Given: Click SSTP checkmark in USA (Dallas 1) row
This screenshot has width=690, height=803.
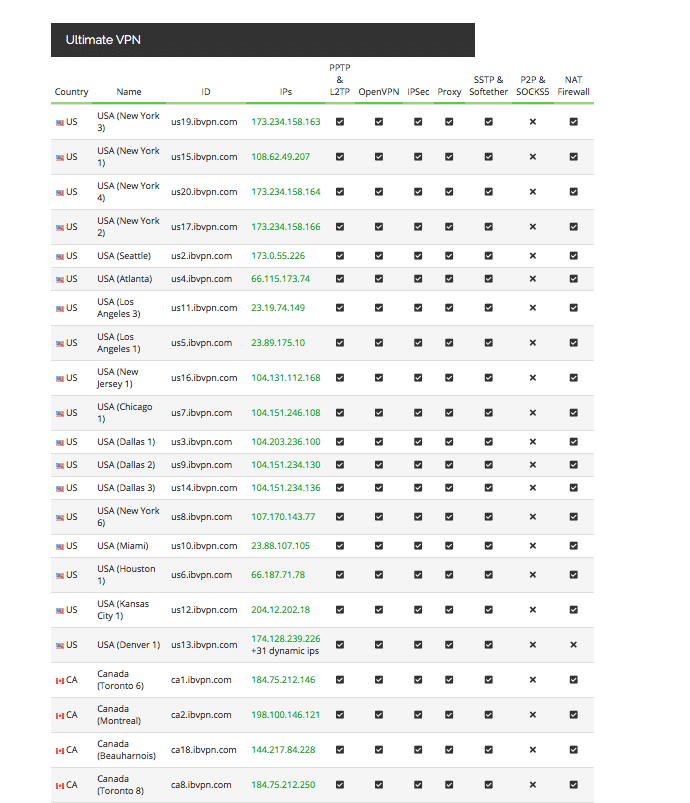Looking at the screenshot, I should click(489, 441).
